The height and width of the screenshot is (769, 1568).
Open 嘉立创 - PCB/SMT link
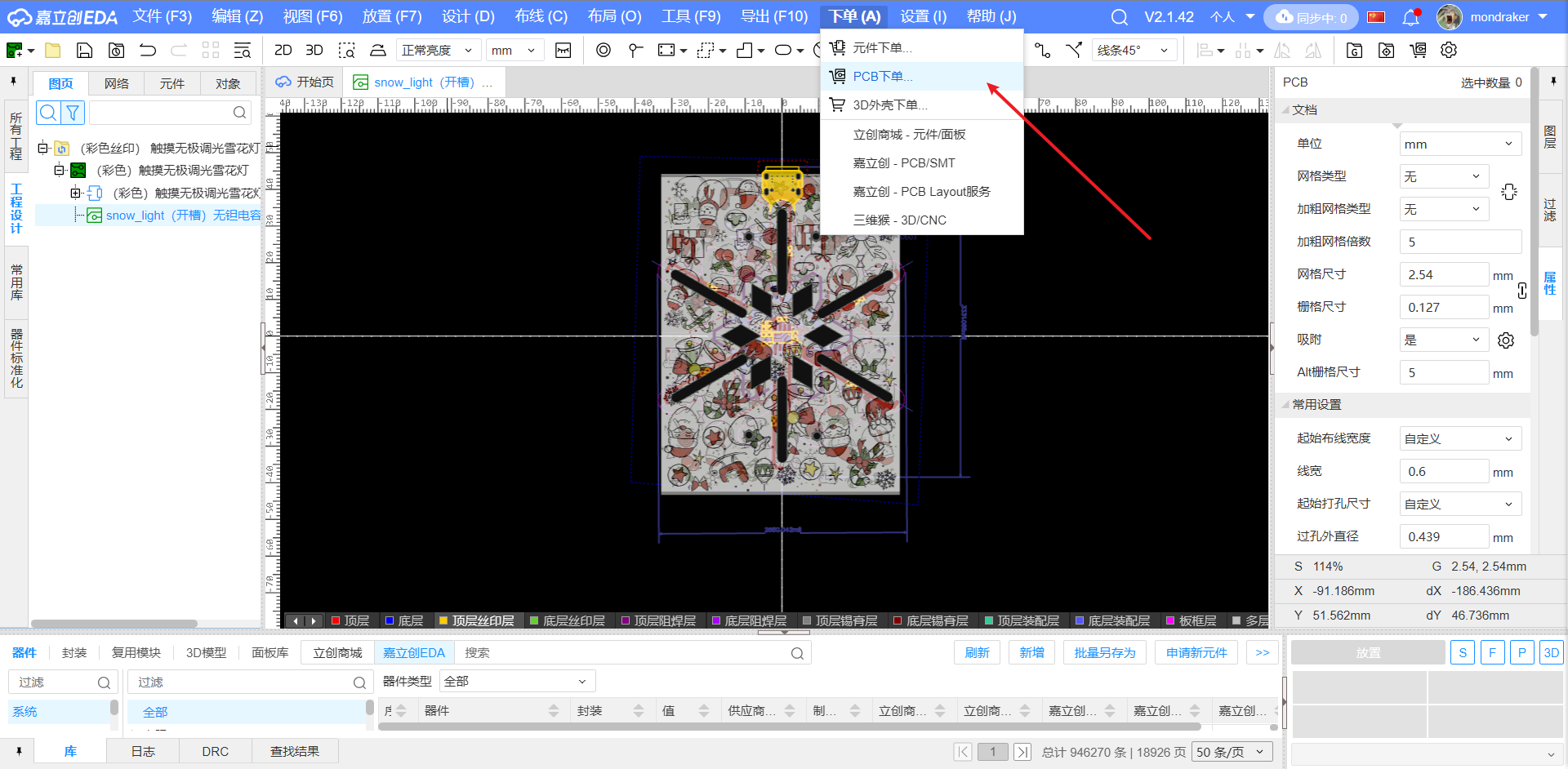click(x=904, y=163)
